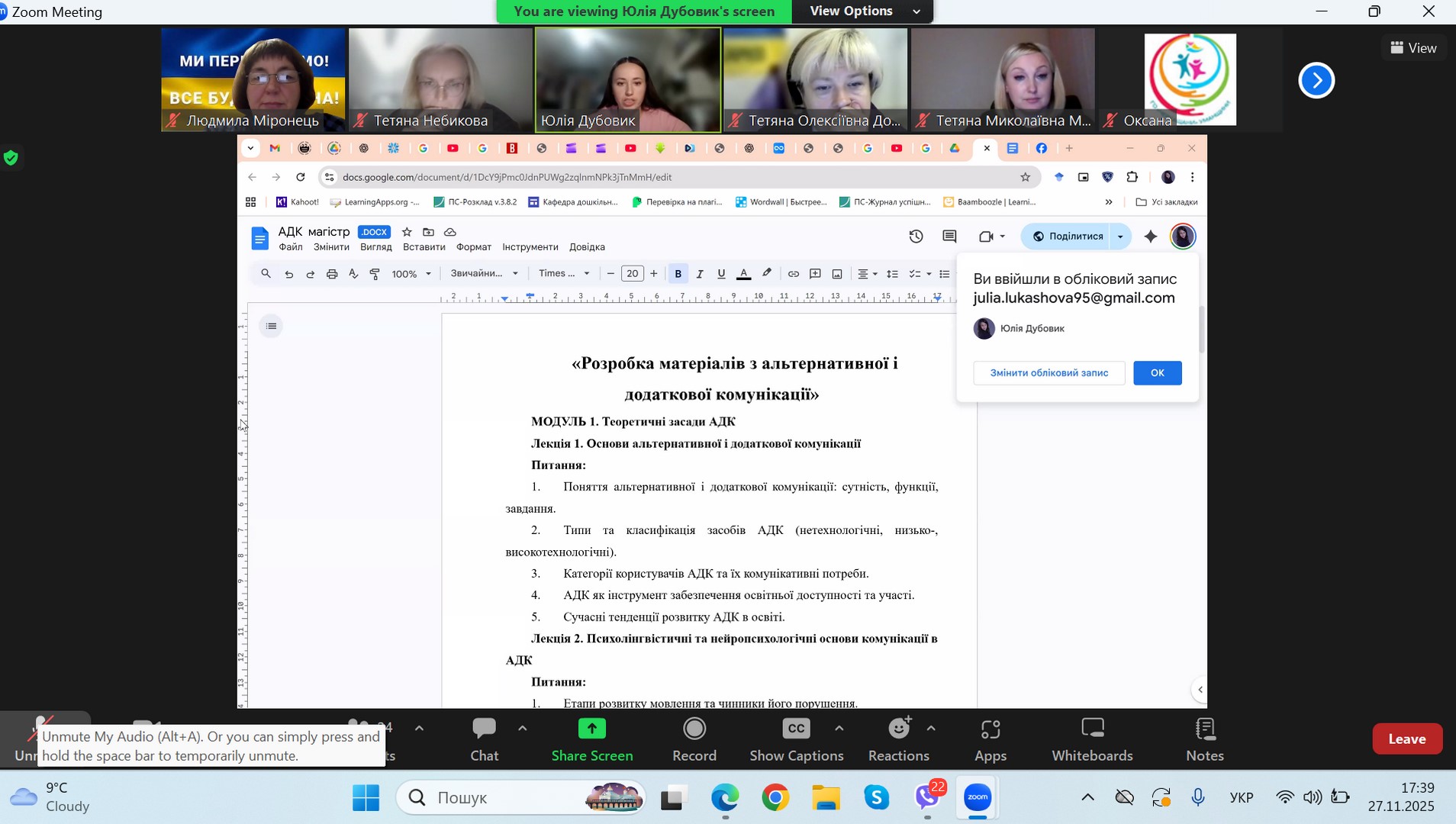Click the next participants arrow
1456x824 pixels.
tap(1316, 81)
